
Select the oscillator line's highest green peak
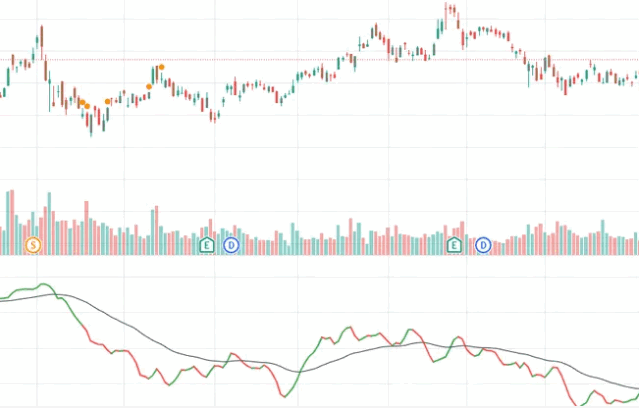pos(44,286)
